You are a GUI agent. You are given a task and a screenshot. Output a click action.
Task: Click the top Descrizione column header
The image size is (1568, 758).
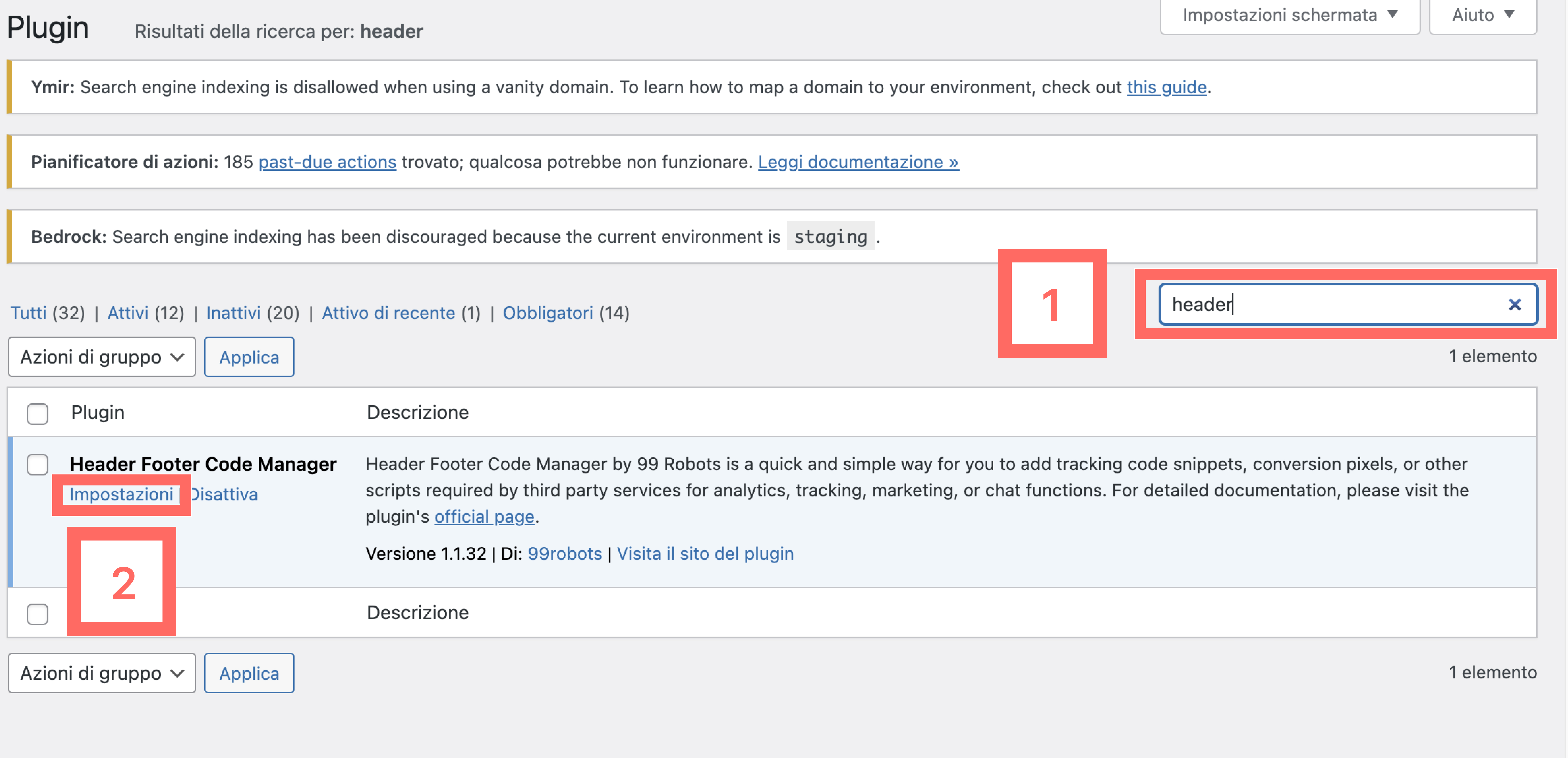click(417, 412)
